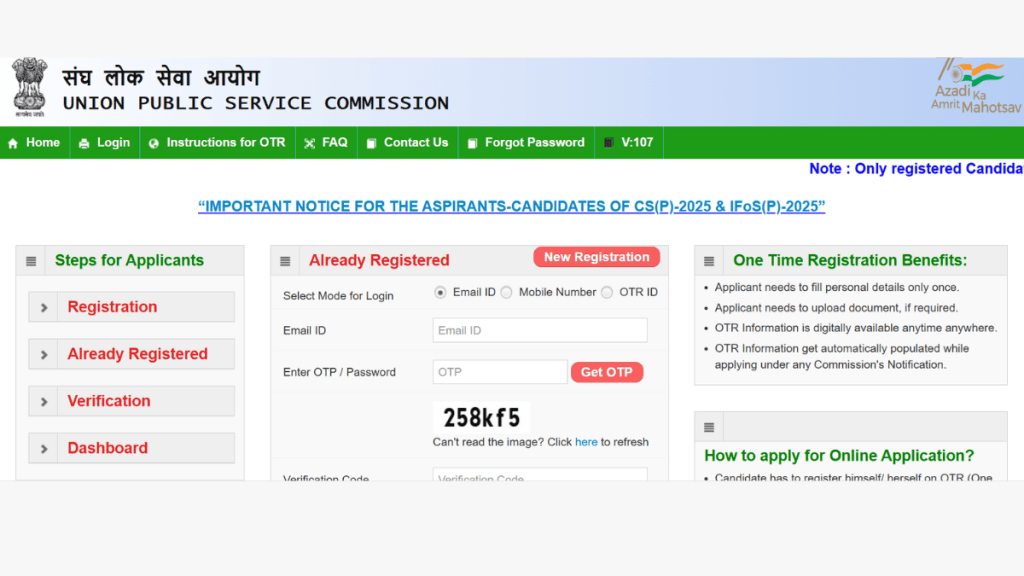Click the hamburger icon beside Steps for Applicants
Viewport: 1024px width, 576px height.
pos(31,261)
